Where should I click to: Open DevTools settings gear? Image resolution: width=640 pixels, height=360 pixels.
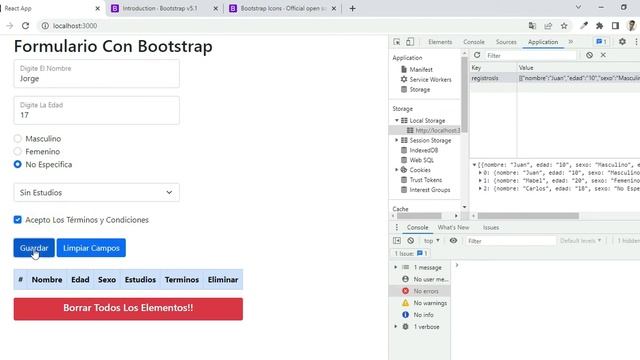coord(622,42)
